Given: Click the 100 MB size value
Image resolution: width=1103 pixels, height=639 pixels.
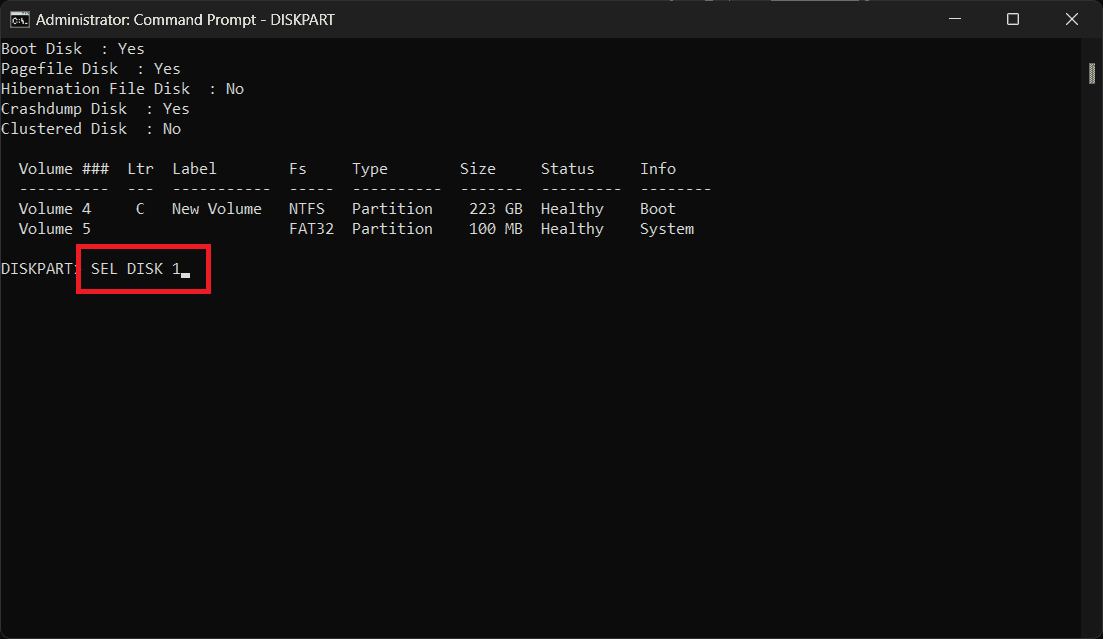Looking at the screenshot, I should click(496, 229).
